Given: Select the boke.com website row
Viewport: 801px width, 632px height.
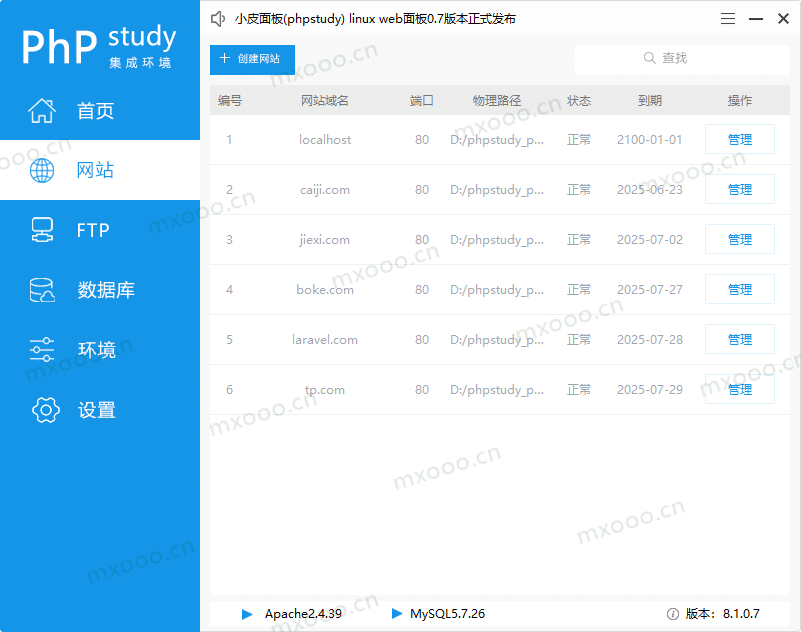Looking at the screenshot, I should pyautogui.click(x=325, y=290).
